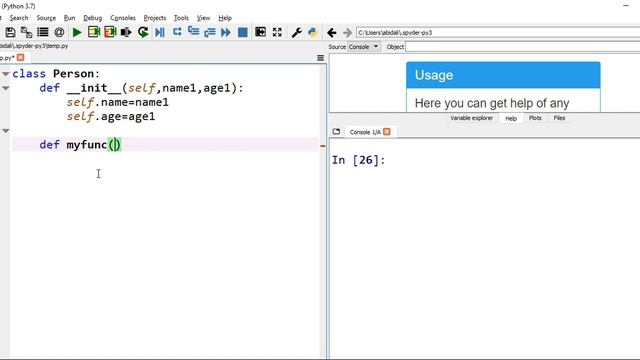The height and width of the screenshot is (360, 640).
Task: Open the Projects menu
Action: [155, 18]
